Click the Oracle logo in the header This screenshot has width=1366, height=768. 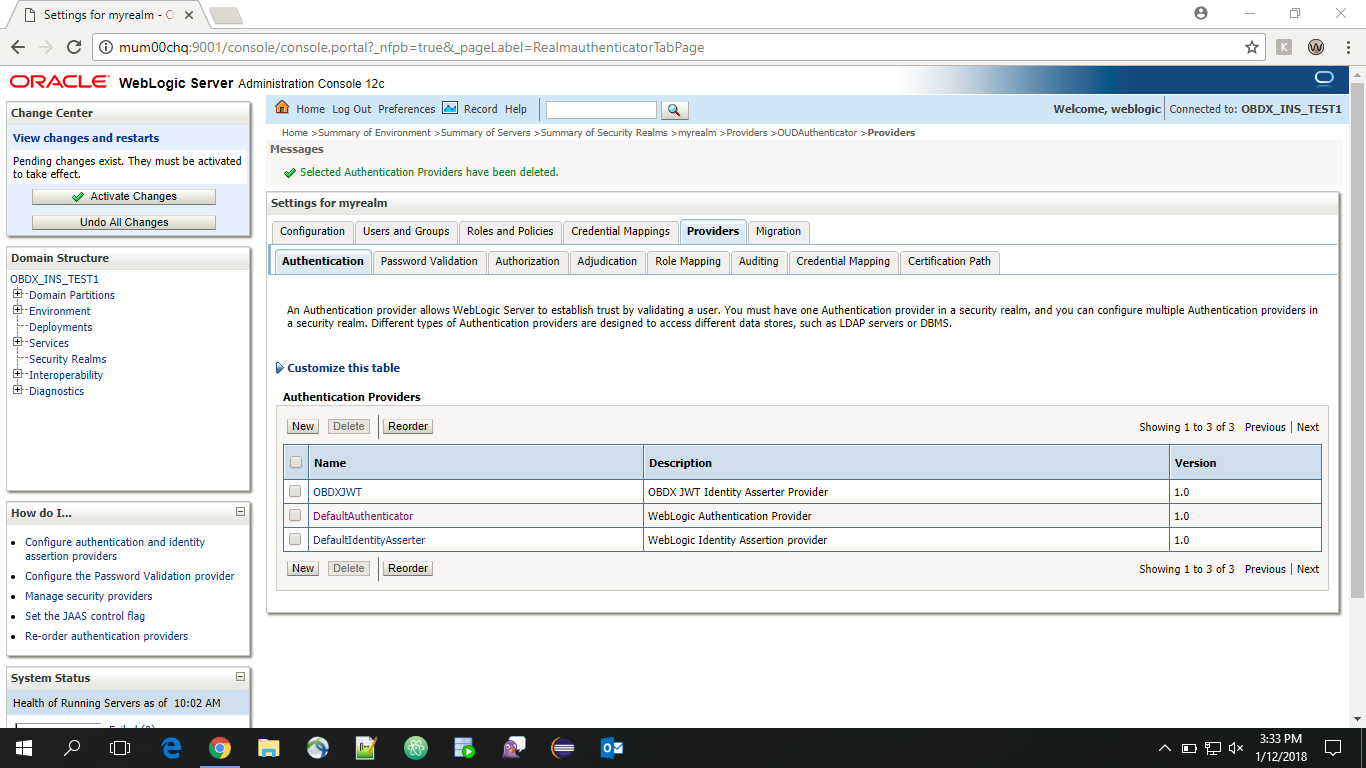59,82
